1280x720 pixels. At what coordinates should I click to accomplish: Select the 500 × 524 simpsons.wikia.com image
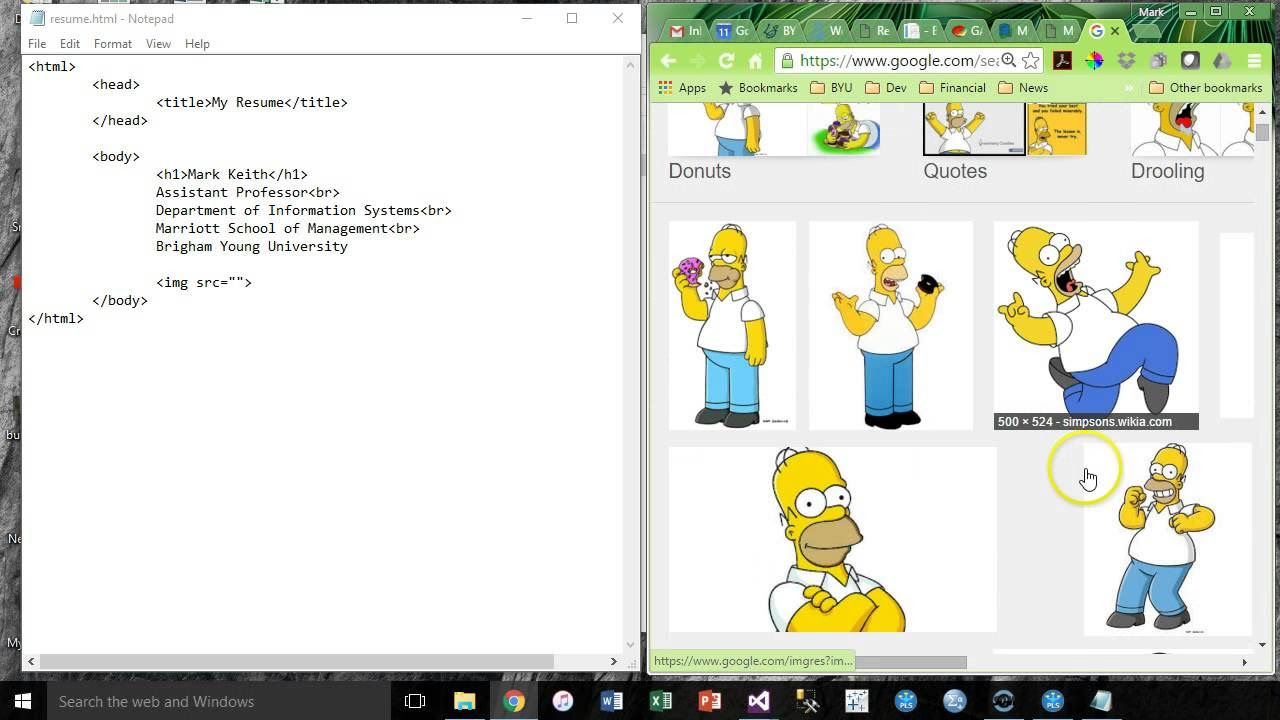pyautogui.click(x=1096, y=325)
